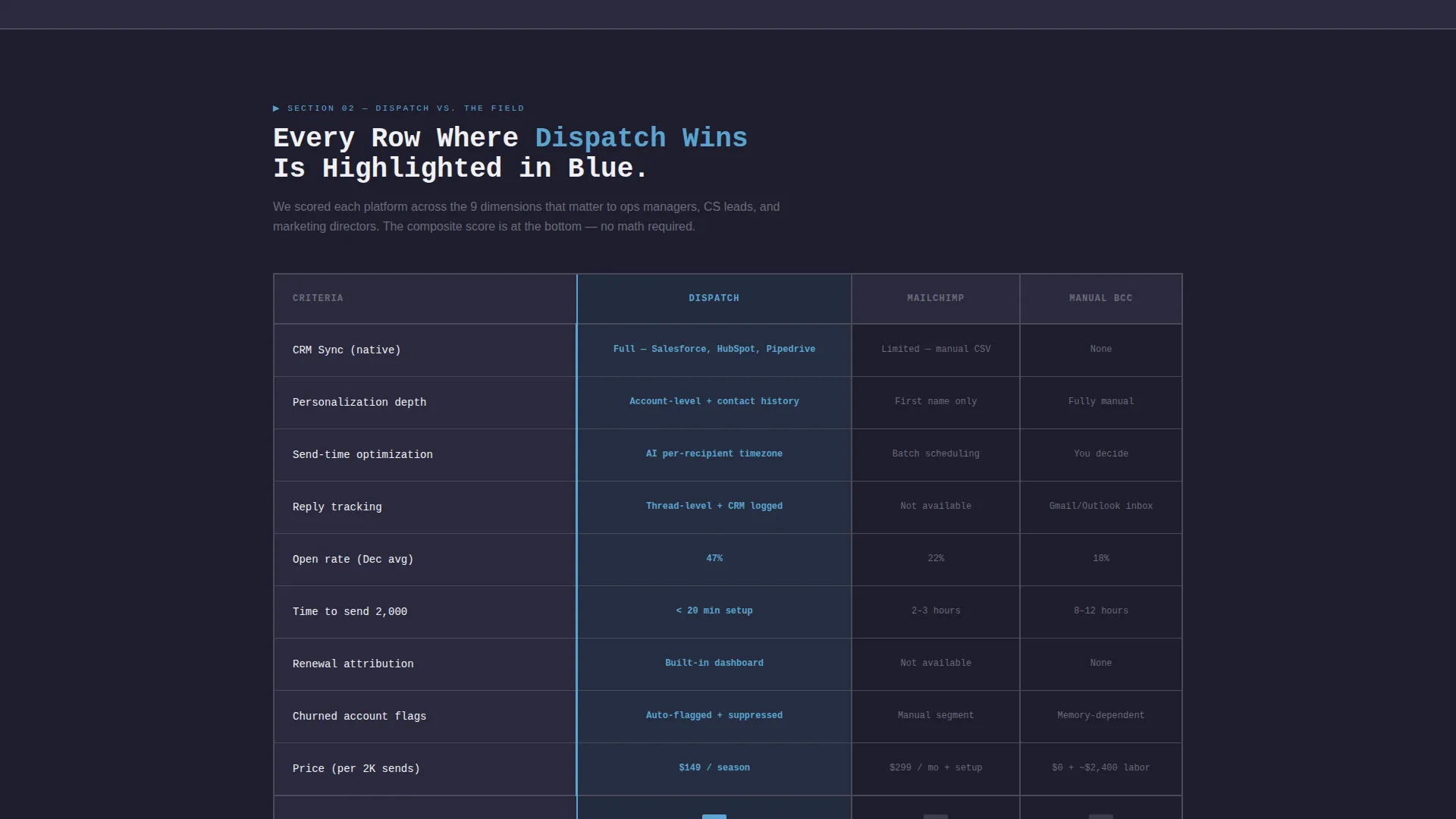
Task: Click Mailchimp '$299 / mo + setup' cell
Action: pos(936,769)
